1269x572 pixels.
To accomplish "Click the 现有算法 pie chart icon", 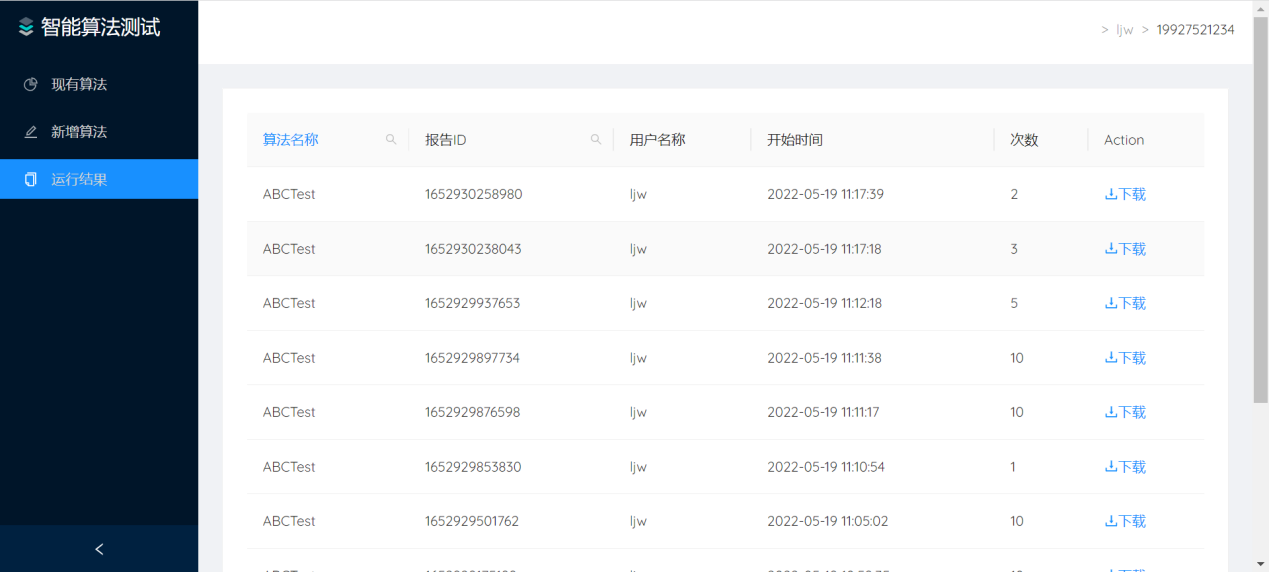I will [31, 85].
